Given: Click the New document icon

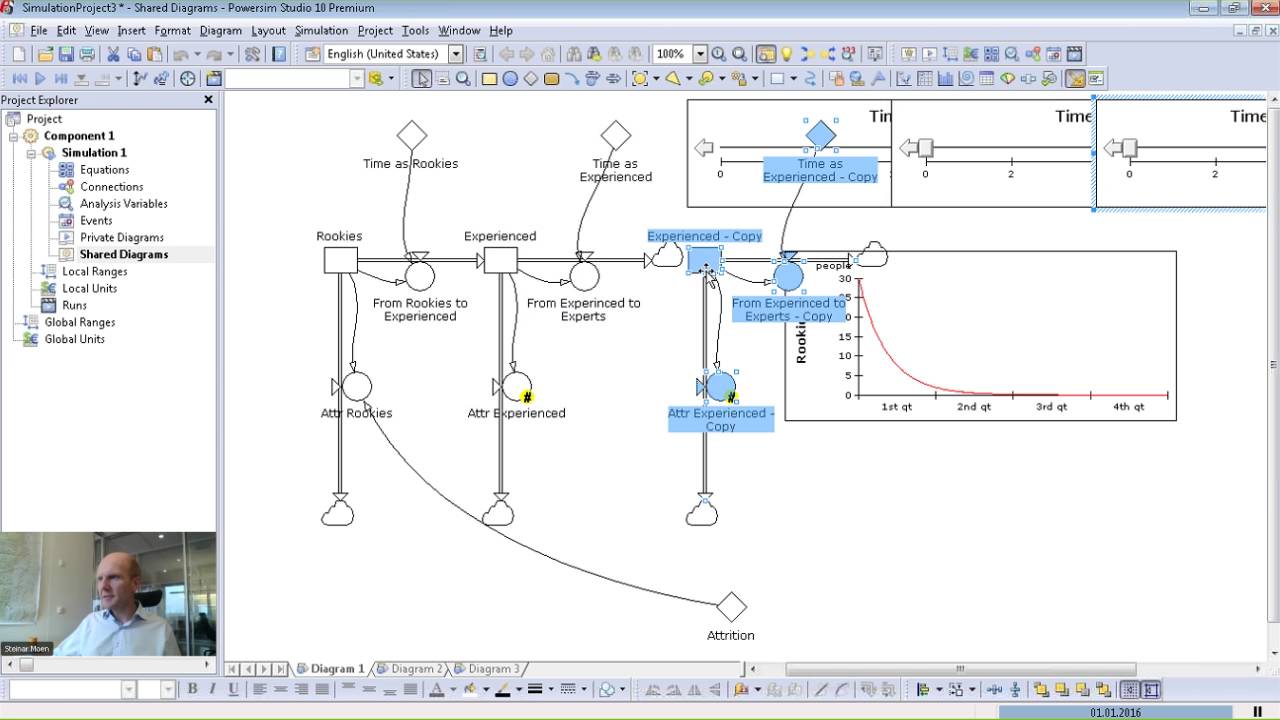Looking at the screenshot, I should pyautogui.click(x=19, y=54).
